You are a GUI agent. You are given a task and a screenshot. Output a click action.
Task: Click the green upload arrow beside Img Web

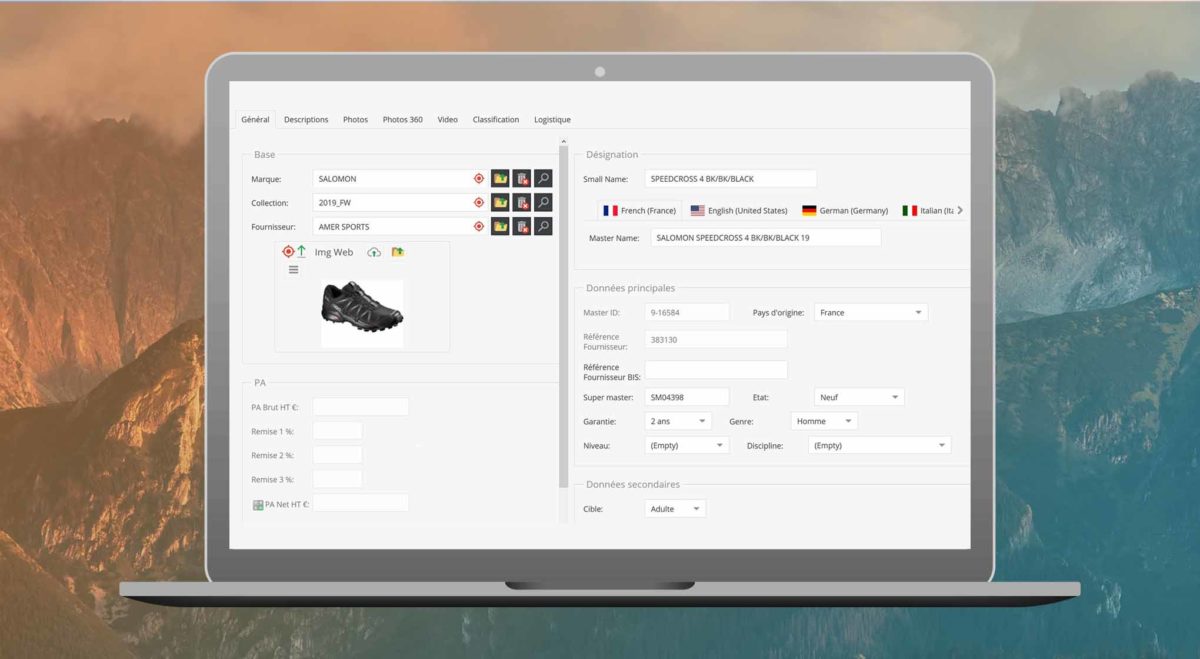301,252
